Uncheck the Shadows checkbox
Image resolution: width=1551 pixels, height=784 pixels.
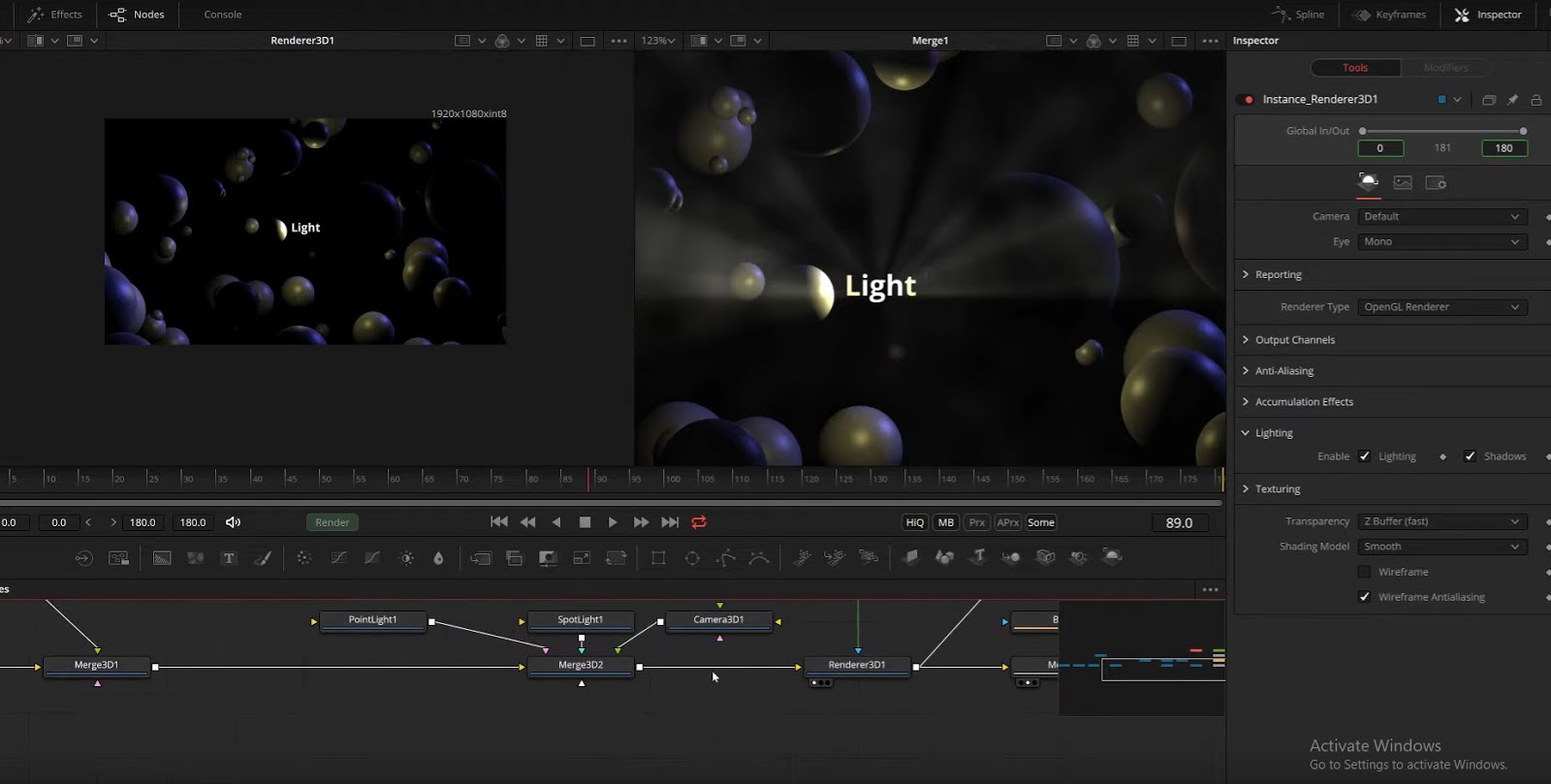coord(1470,456)
